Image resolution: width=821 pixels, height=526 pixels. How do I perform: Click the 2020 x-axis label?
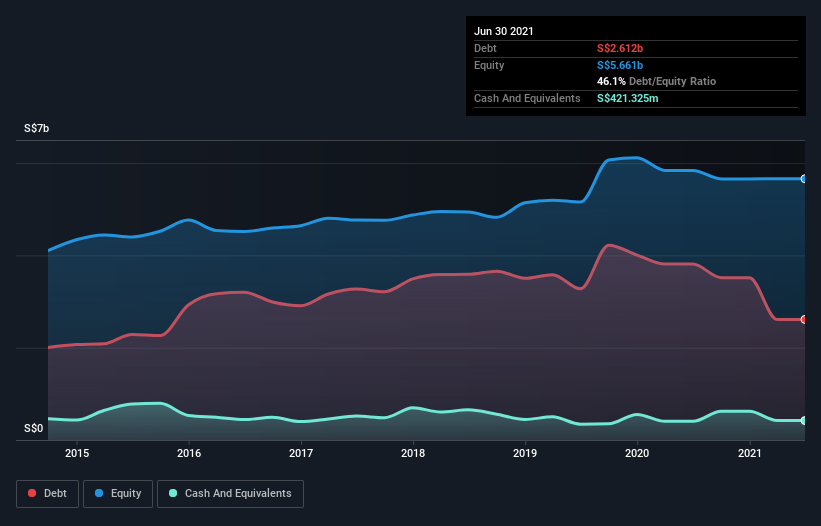click(637, 453)
